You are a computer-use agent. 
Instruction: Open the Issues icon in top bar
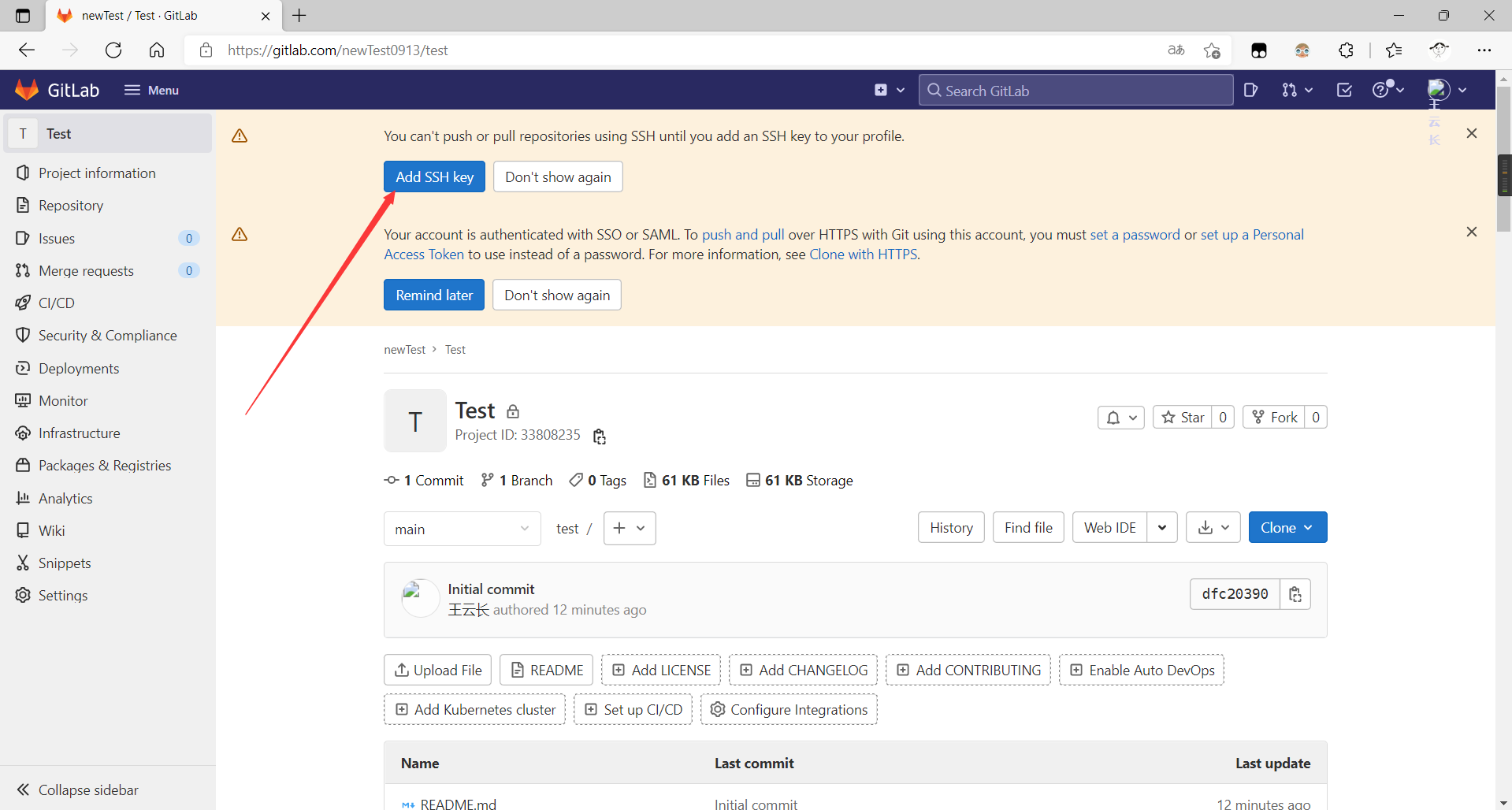pos(1250,90)
